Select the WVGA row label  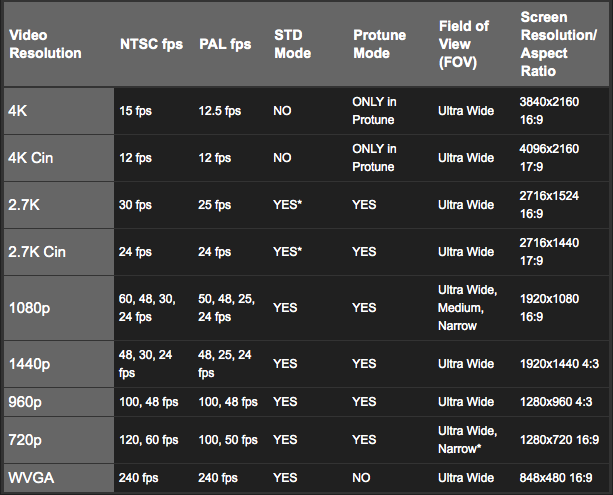point(31,478)
